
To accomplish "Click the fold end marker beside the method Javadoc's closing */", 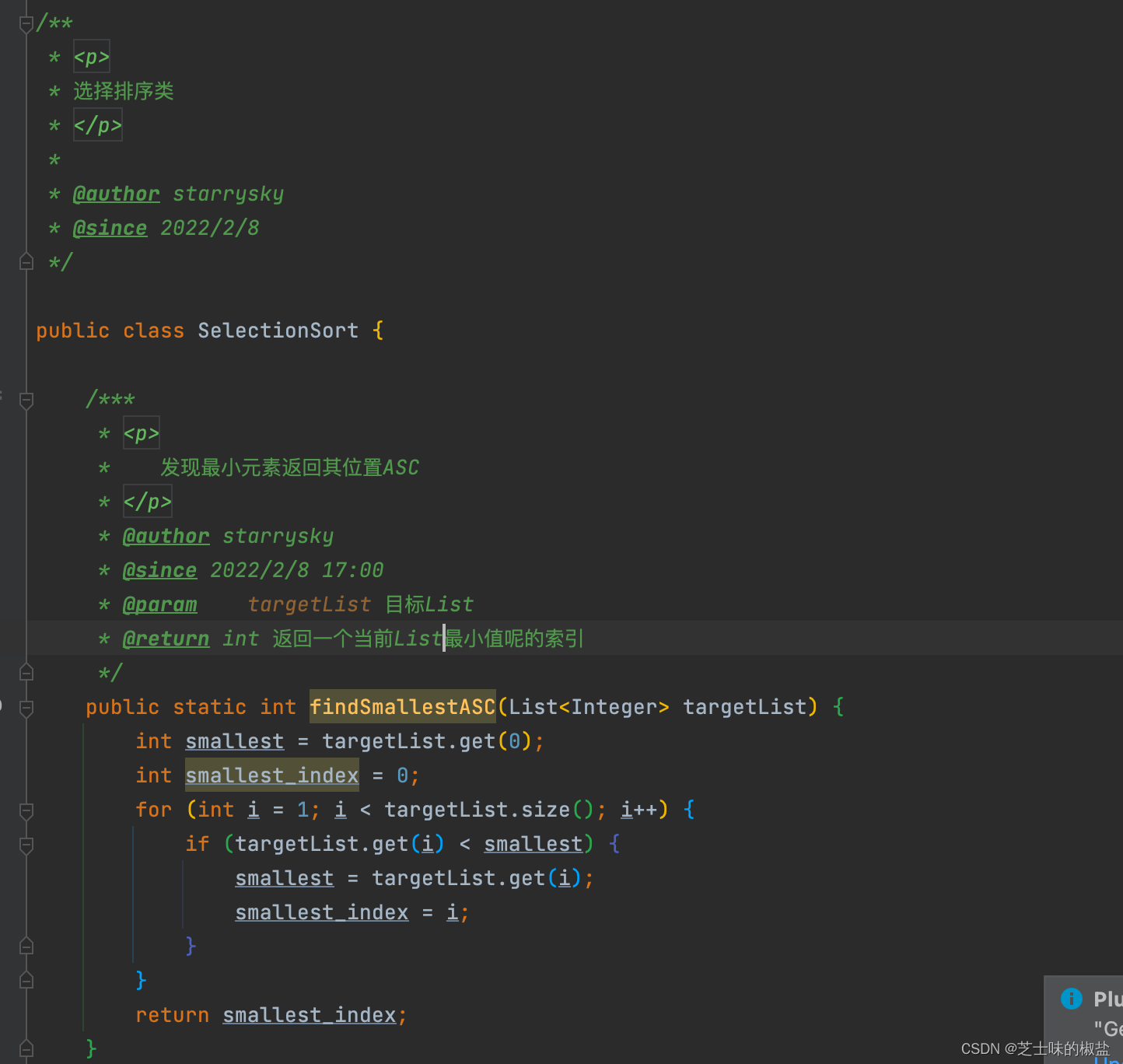I will point(26,672).
